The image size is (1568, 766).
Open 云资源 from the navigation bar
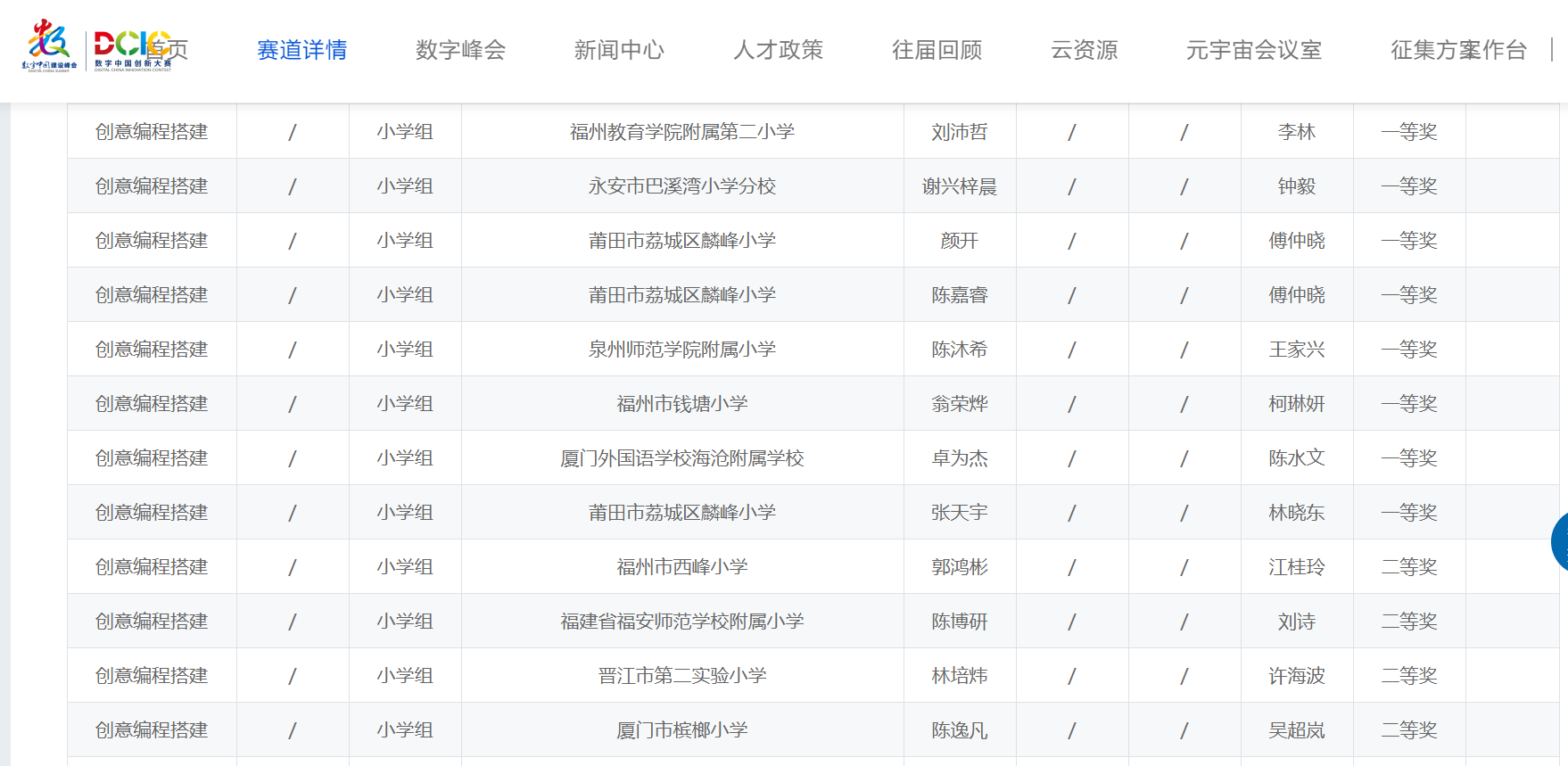tap(1084, 50)
